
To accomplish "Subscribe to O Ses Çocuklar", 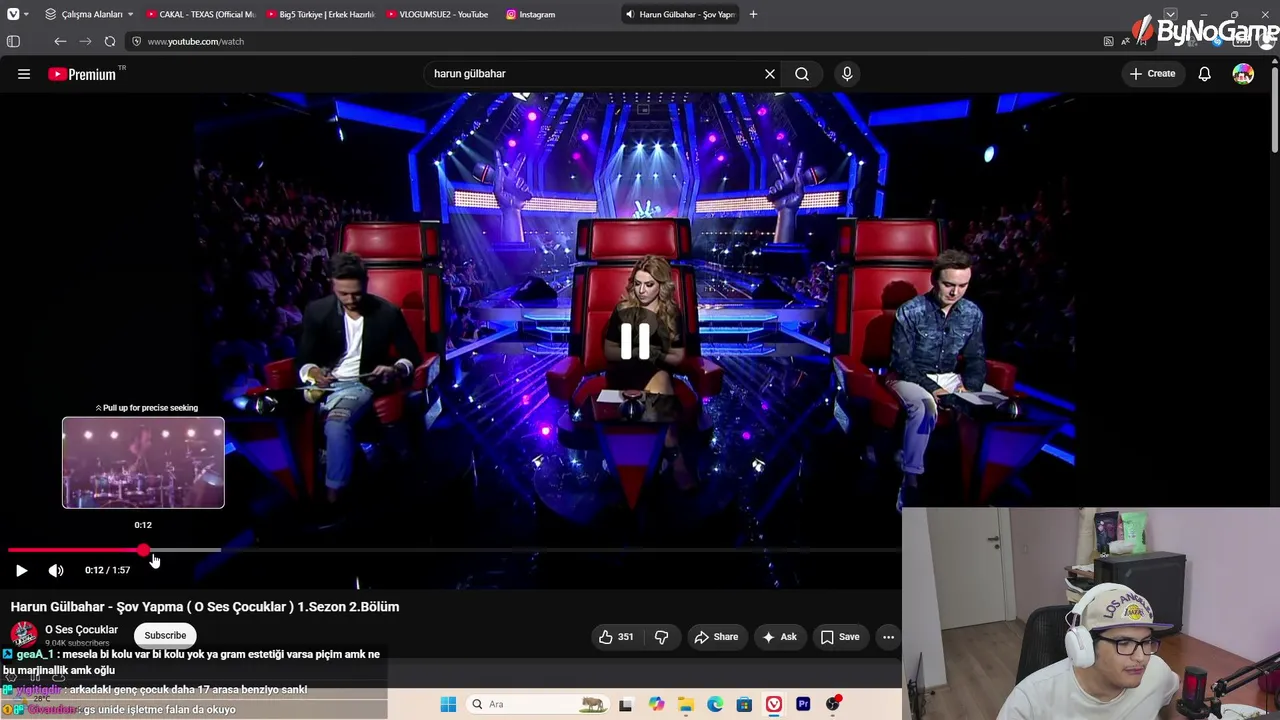I will click(x=165, y=636).
